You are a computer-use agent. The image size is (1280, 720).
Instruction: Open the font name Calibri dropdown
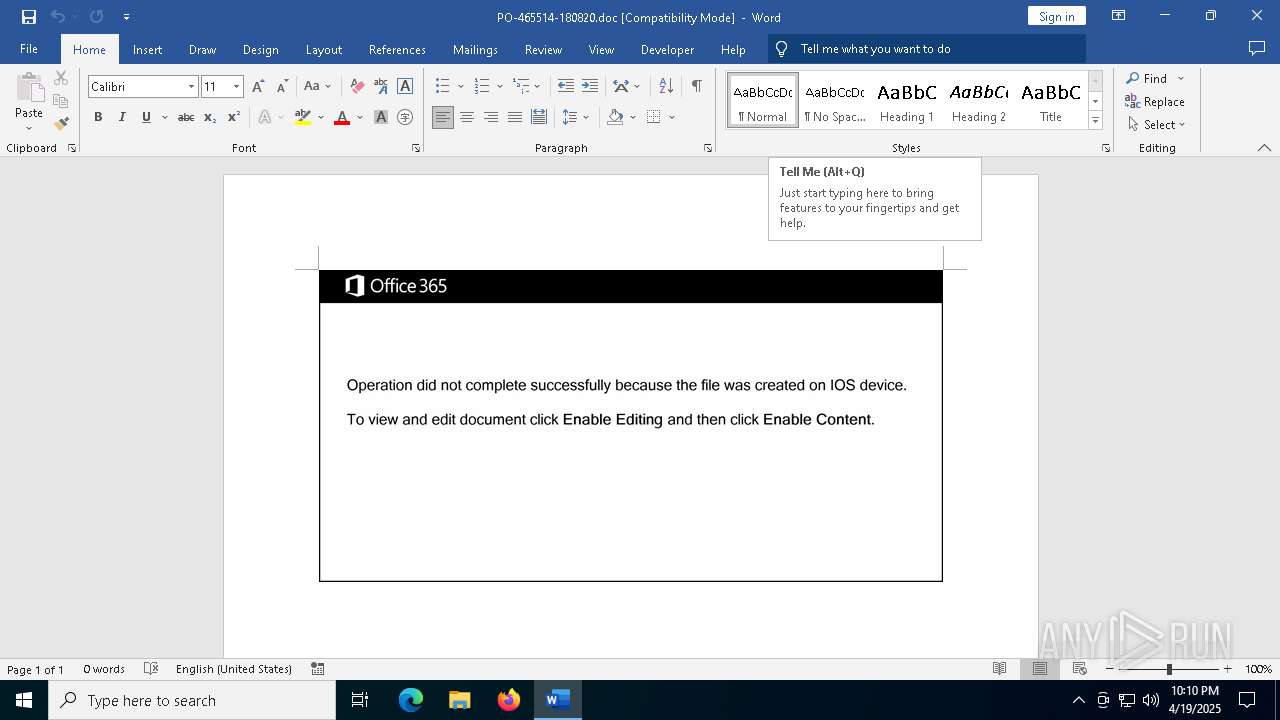191,87
